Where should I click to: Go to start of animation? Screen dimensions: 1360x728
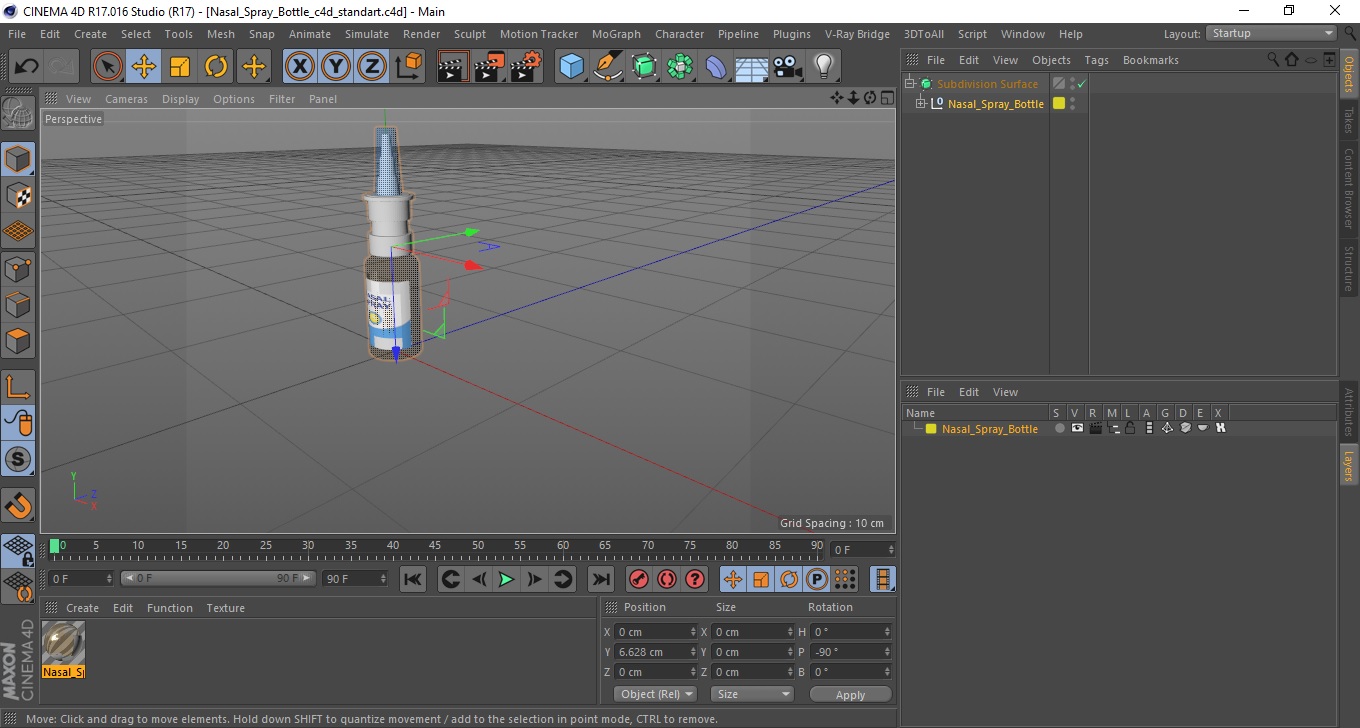click(413, 579)
